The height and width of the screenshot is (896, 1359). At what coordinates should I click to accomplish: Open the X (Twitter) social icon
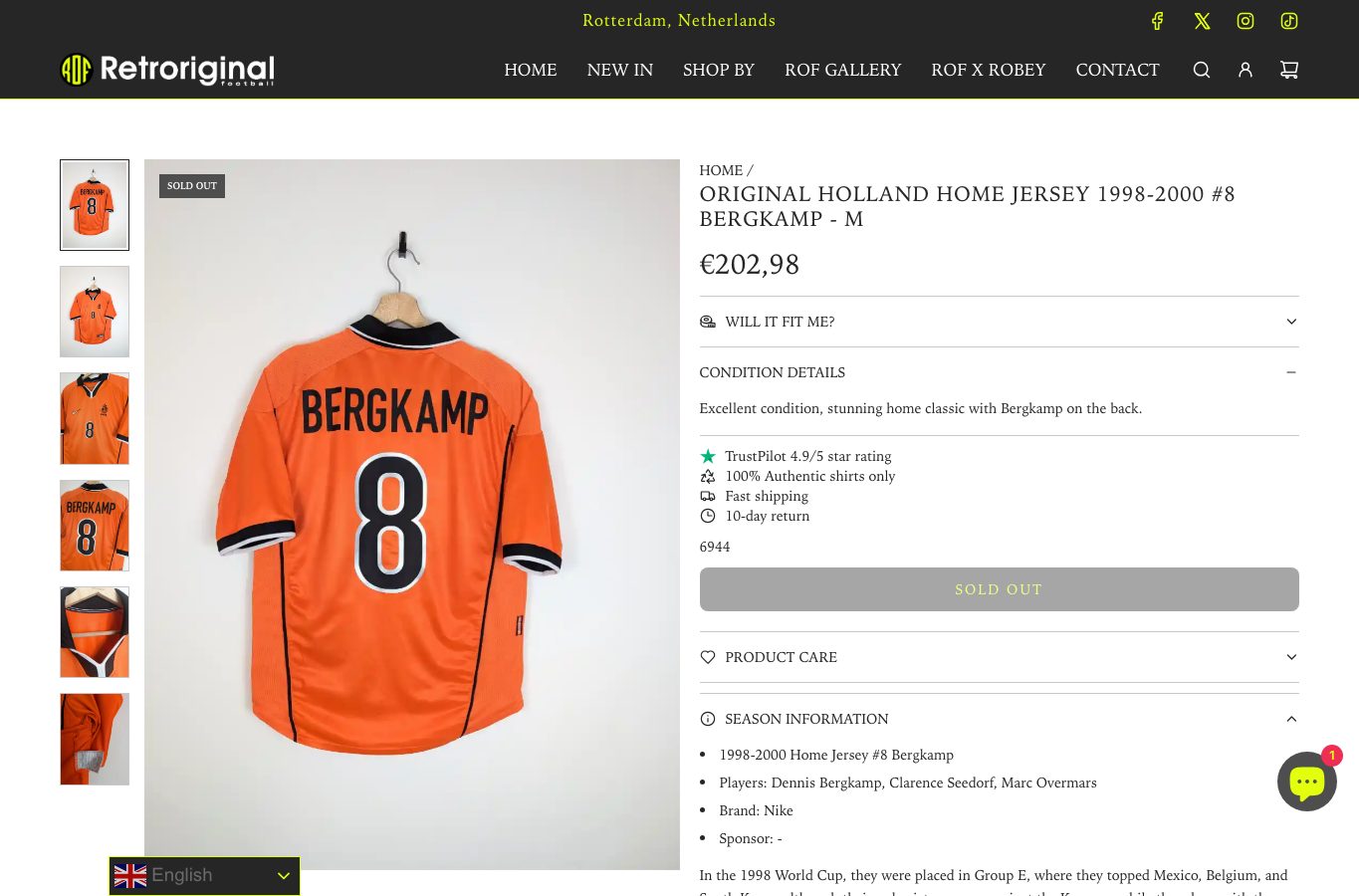1202,21
